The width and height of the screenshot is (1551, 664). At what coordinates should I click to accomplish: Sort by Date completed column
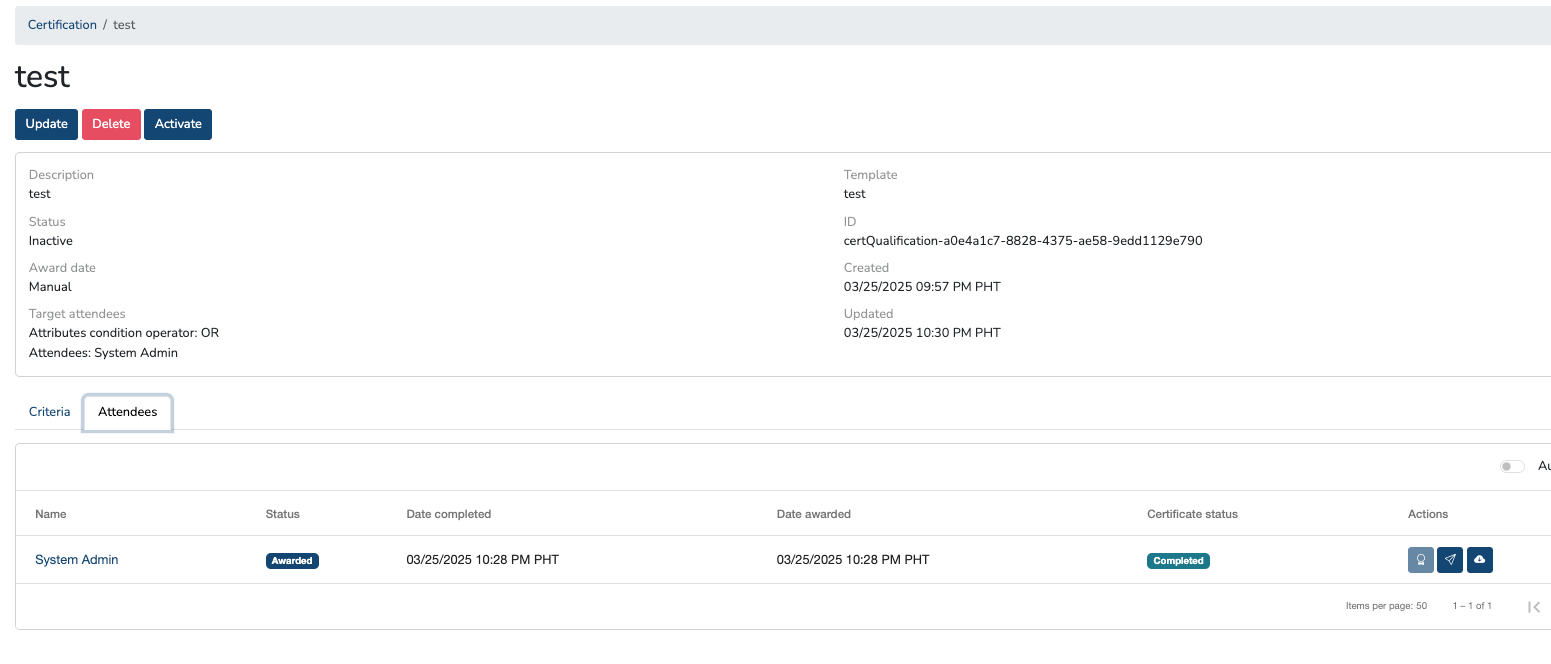(448, 514)
